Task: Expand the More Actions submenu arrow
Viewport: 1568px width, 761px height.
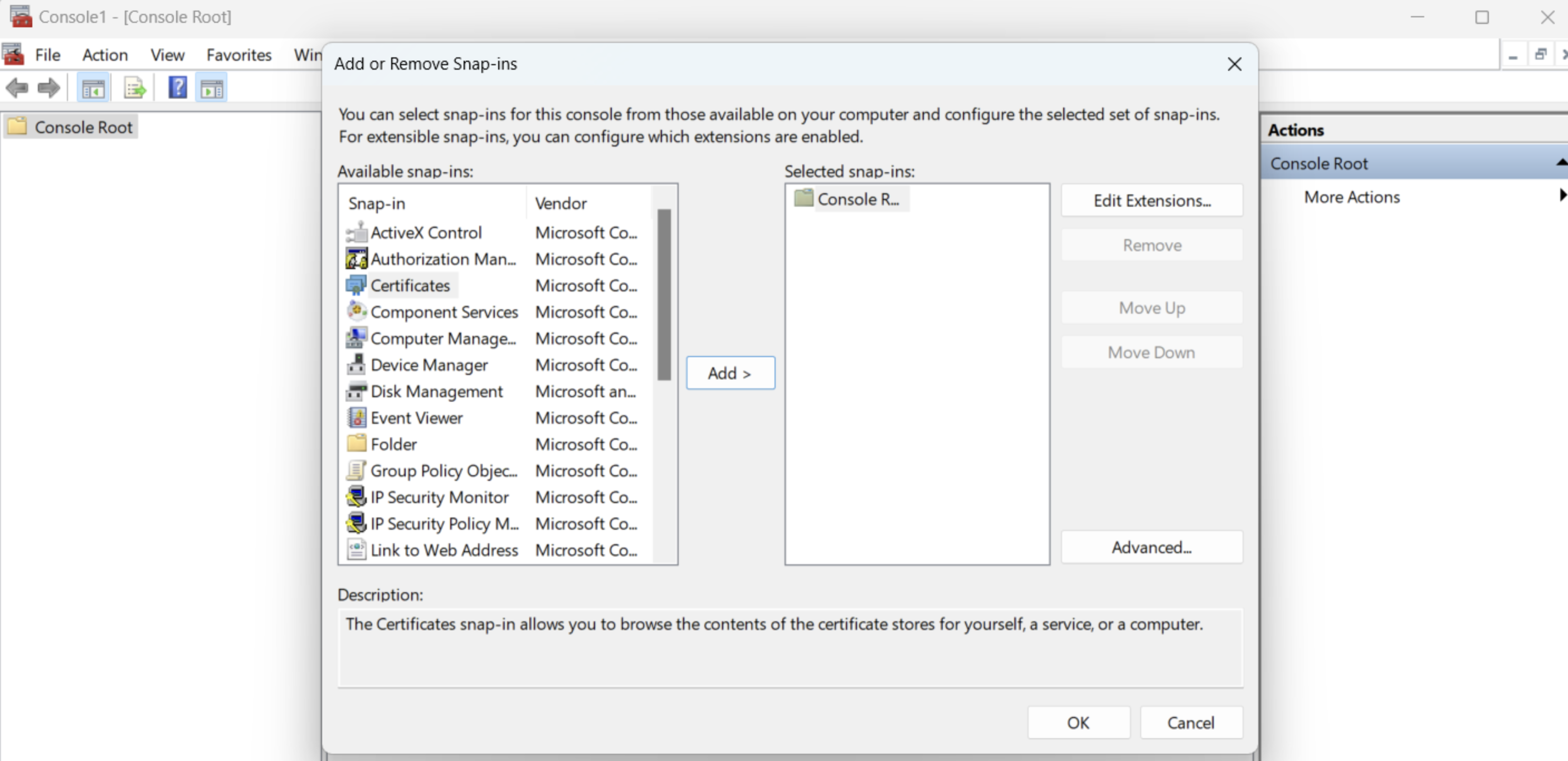Action: (x=1562, y=196)
